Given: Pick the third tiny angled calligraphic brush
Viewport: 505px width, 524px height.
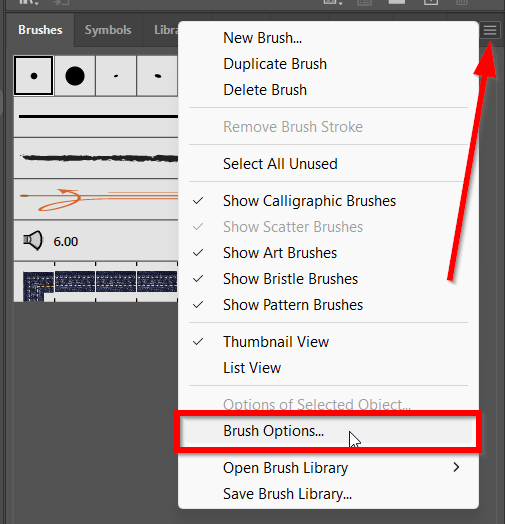Looking at the screenshot, I should (x=116, y=76).
